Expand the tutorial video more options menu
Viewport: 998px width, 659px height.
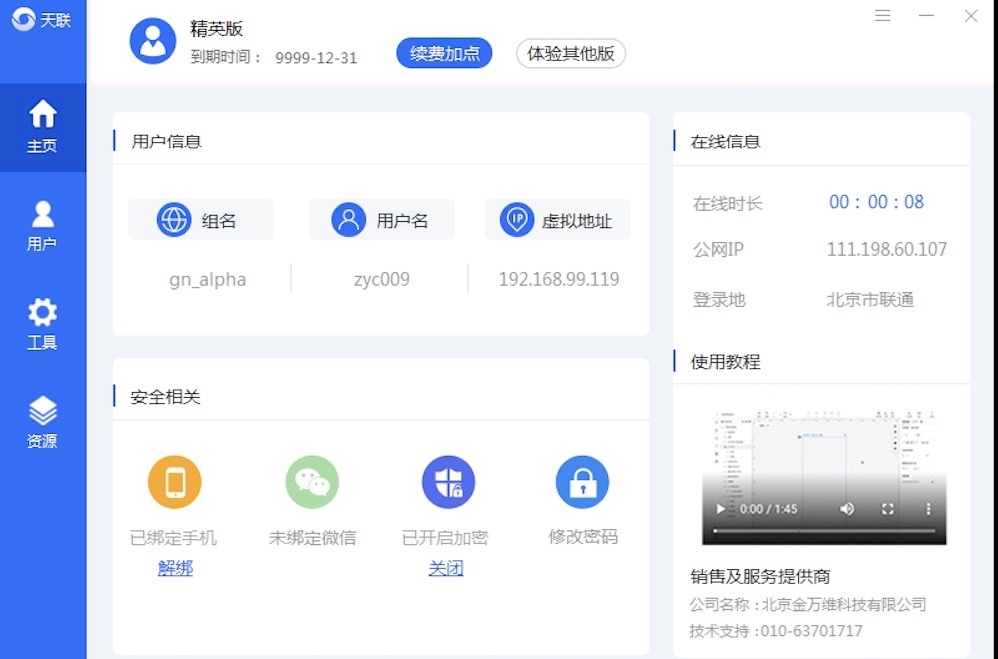coord(928,509)
